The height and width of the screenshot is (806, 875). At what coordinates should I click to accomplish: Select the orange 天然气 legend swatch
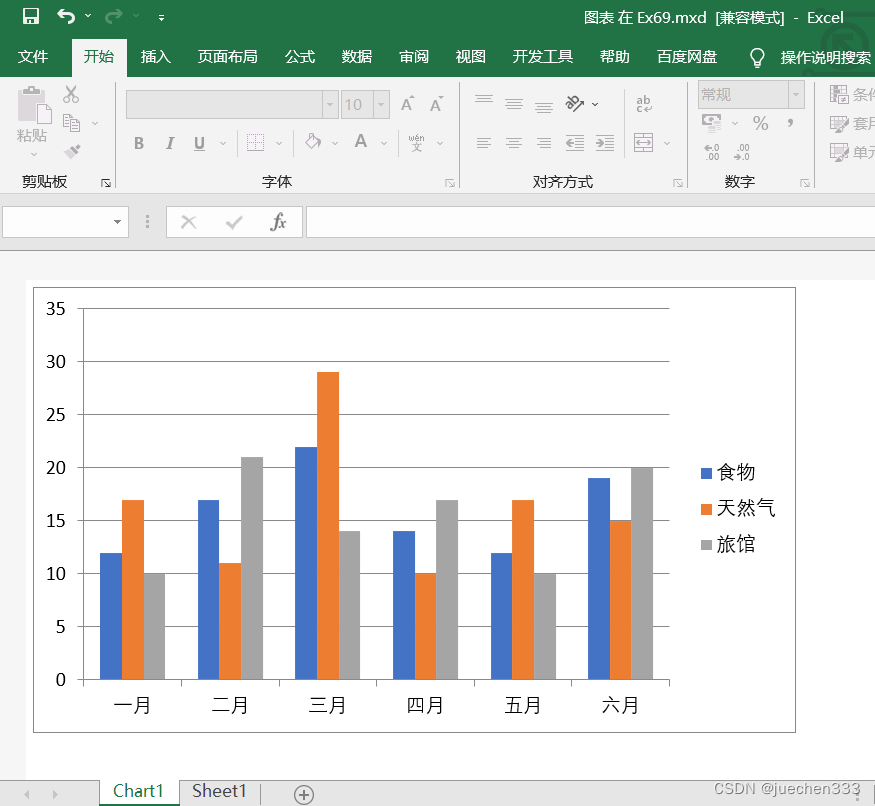tap(706, 509)
